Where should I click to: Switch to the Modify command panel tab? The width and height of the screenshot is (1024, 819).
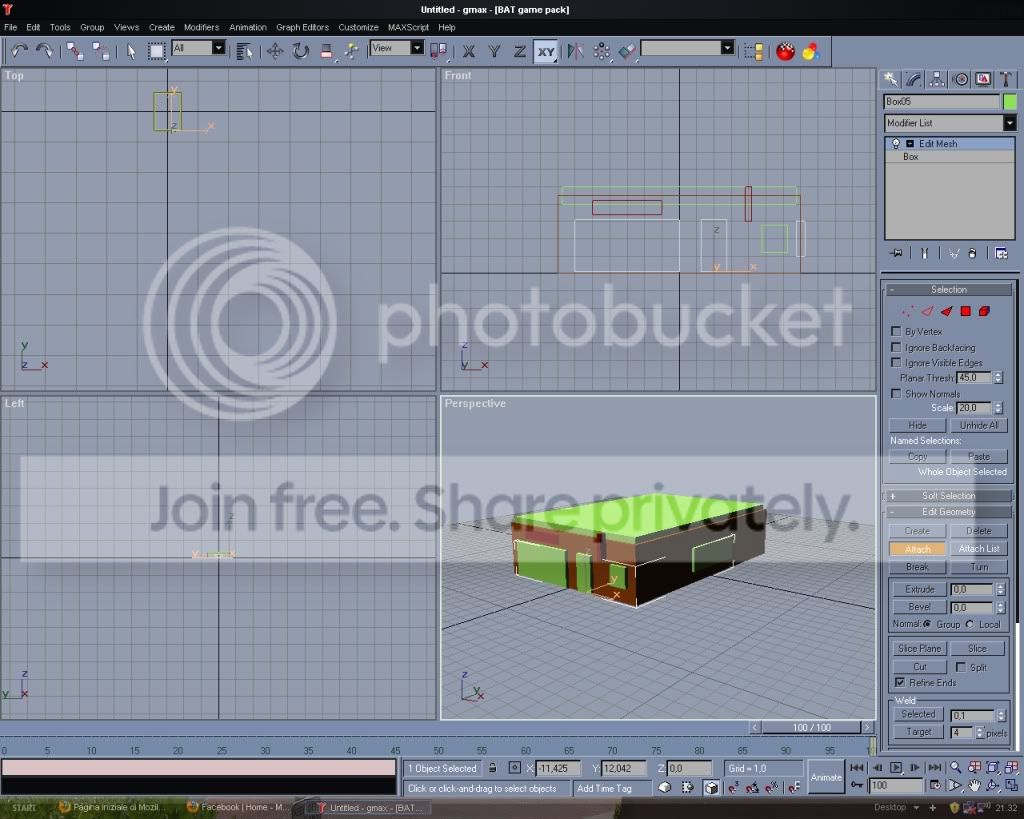click(x=914, y=79)
